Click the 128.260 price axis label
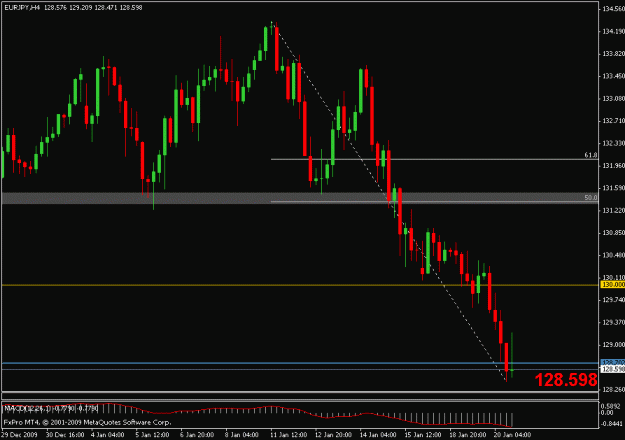 (613, 389)
